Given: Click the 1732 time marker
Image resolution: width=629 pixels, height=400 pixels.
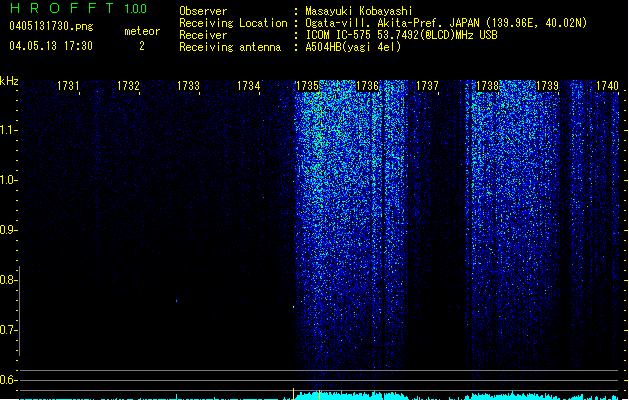Looking at the screenshot, I should [128, 86].
